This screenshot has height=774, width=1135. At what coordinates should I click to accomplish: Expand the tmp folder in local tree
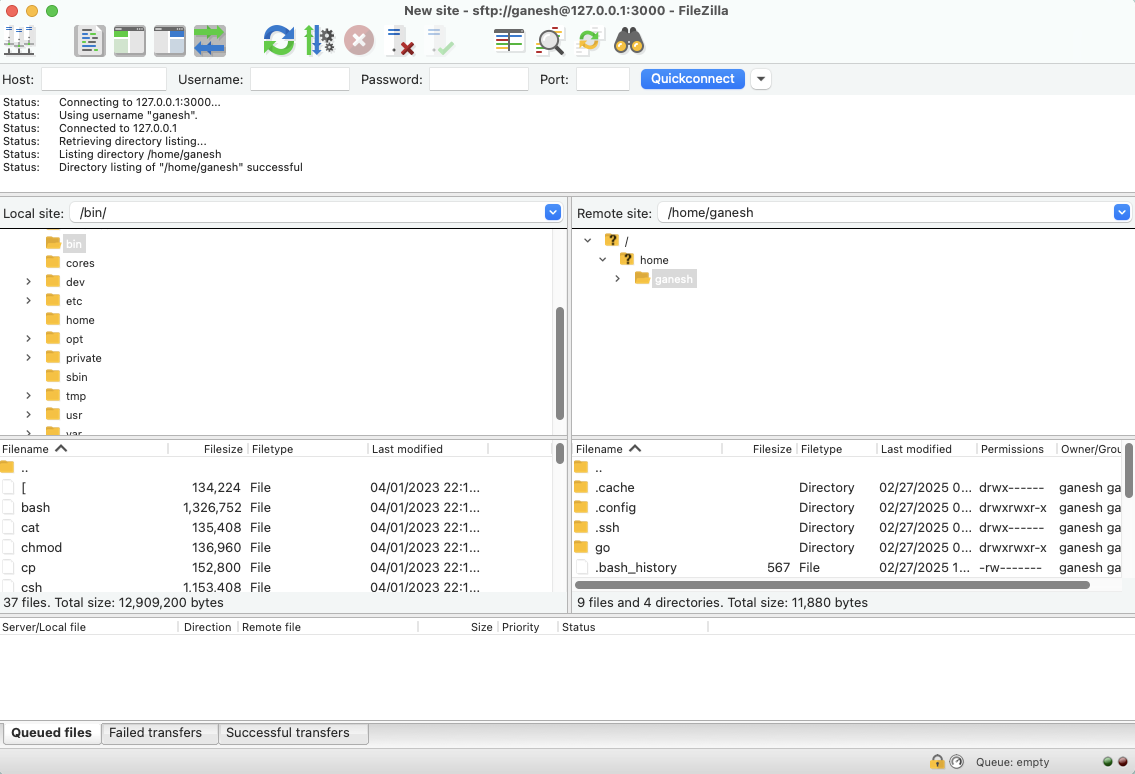coord(28,395)
